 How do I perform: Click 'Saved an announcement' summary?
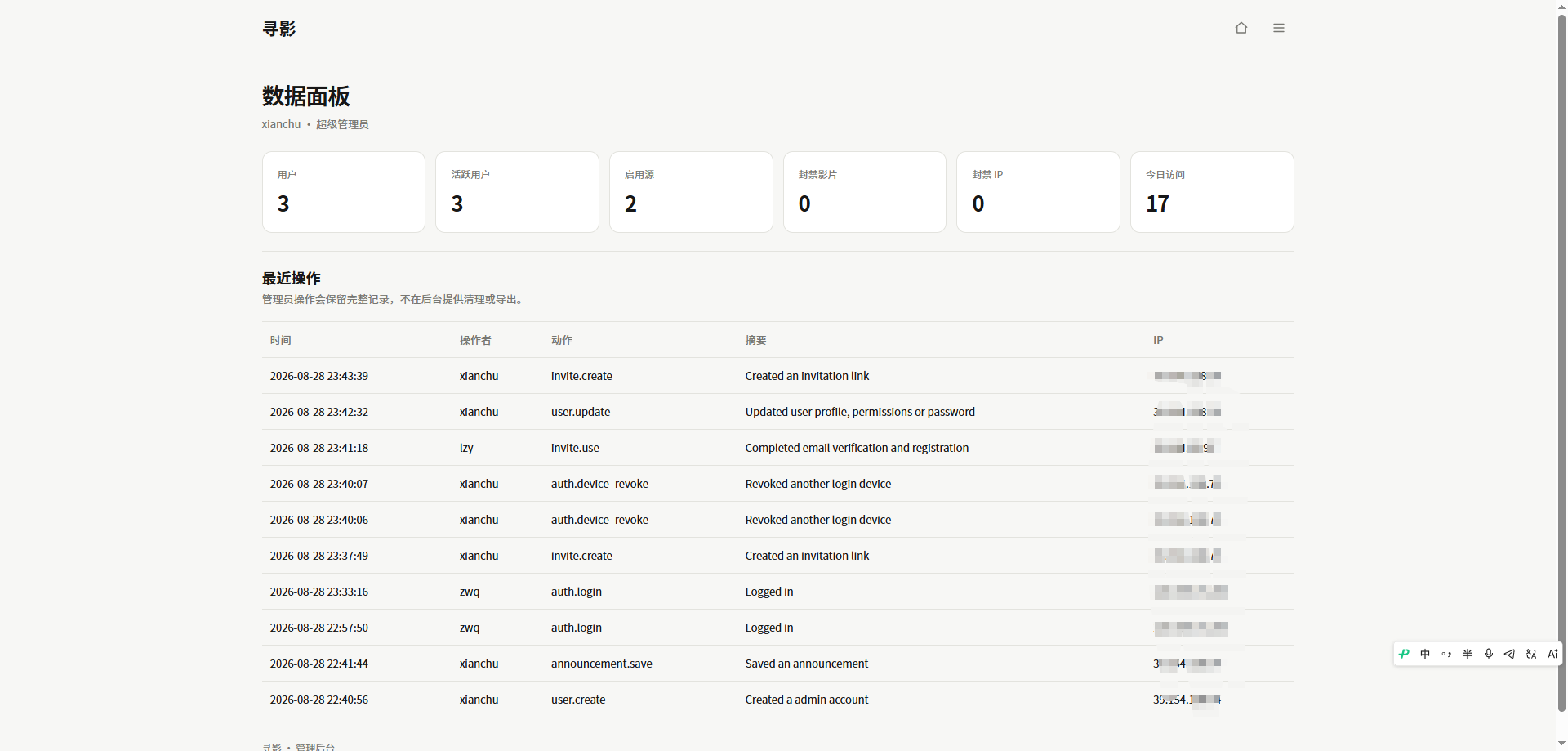pos(807,664)
